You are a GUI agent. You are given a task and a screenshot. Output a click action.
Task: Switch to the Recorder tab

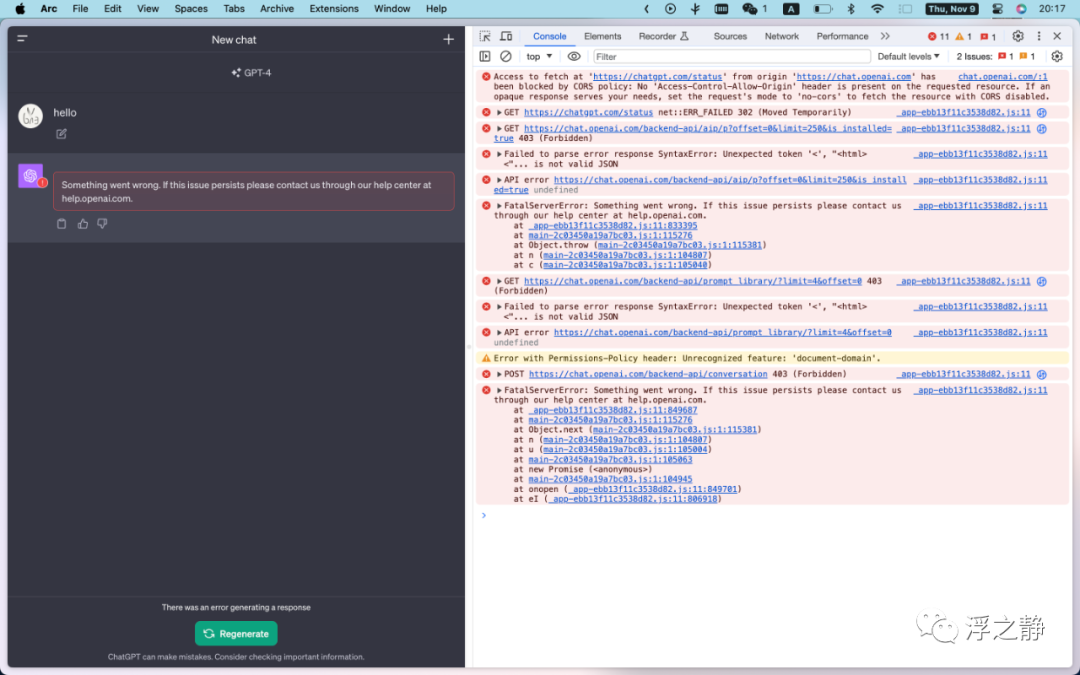point(663,36)
